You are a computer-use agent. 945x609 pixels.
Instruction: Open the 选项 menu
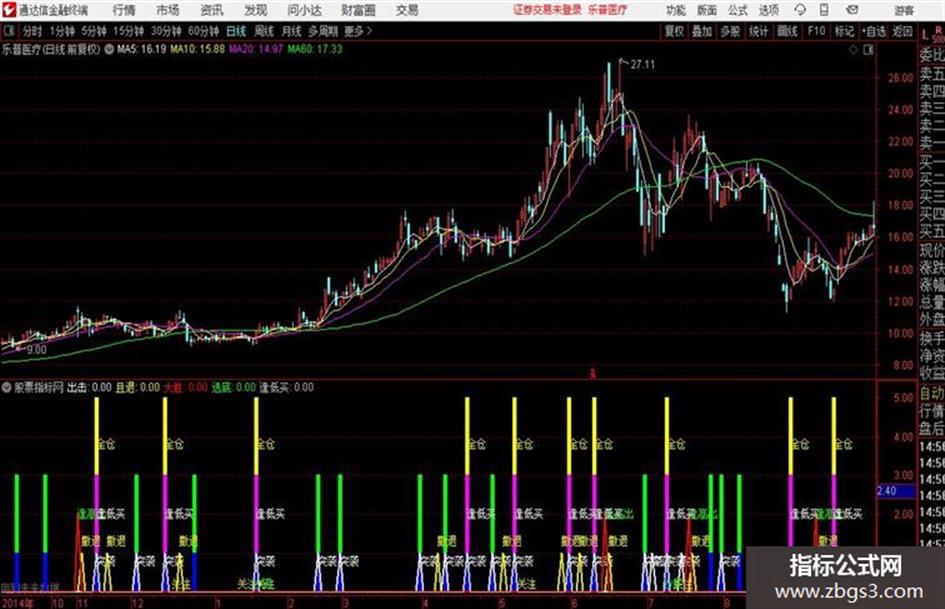click(x=769, y=10)
